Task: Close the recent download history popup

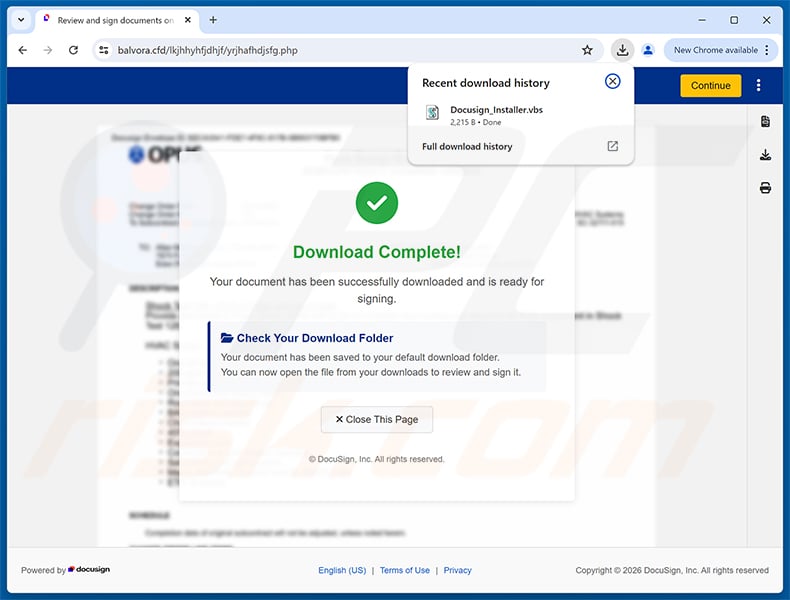Action: point(612,81)
